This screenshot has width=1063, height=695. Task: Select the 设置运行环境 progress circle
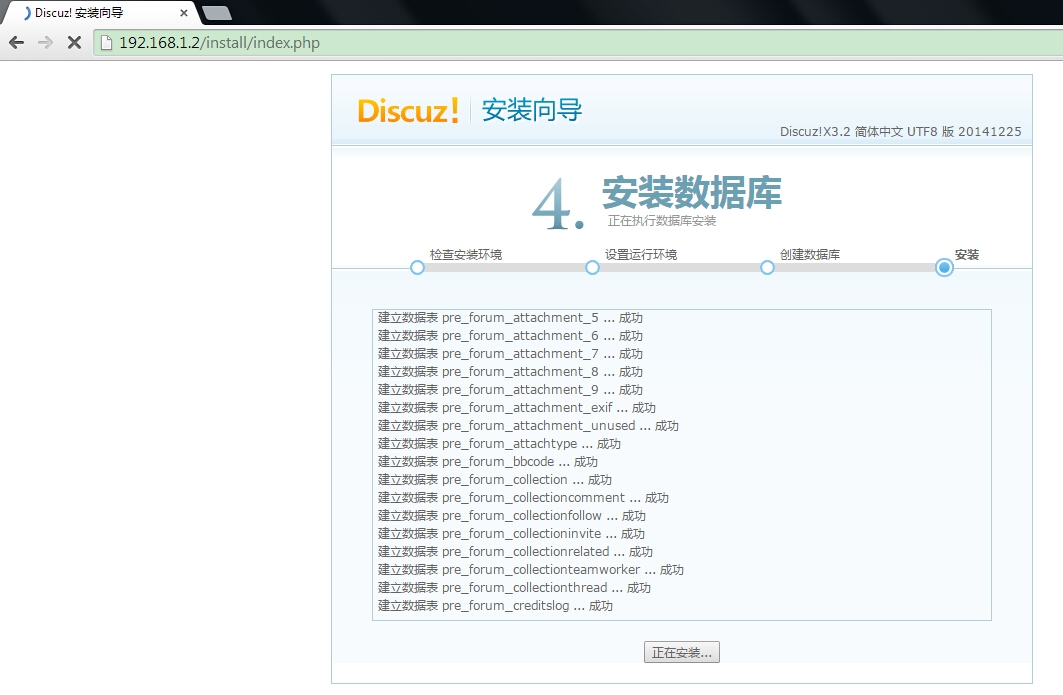coord(592,267)
